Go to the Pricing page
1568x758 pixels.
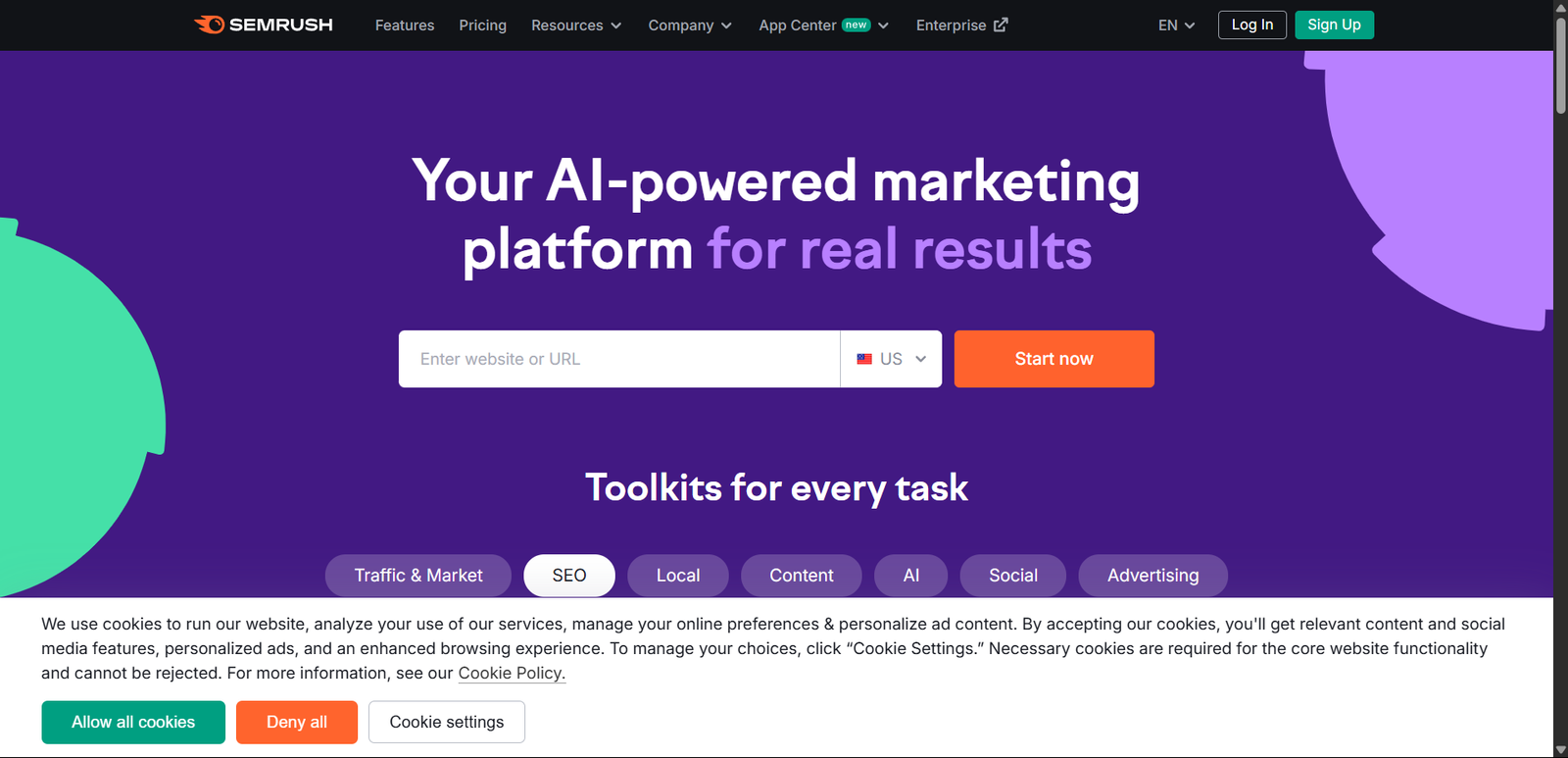point(482,25)
